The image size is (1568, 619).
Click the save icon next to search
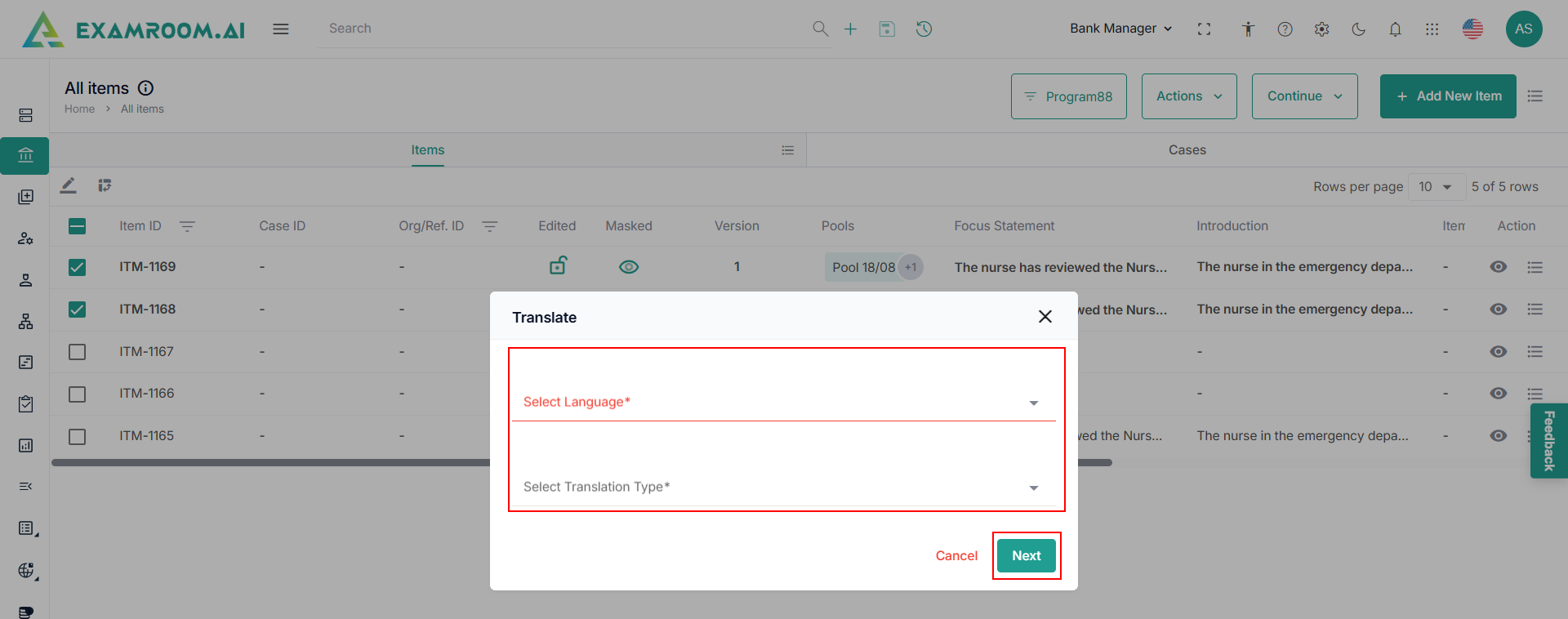click(887, 29)
